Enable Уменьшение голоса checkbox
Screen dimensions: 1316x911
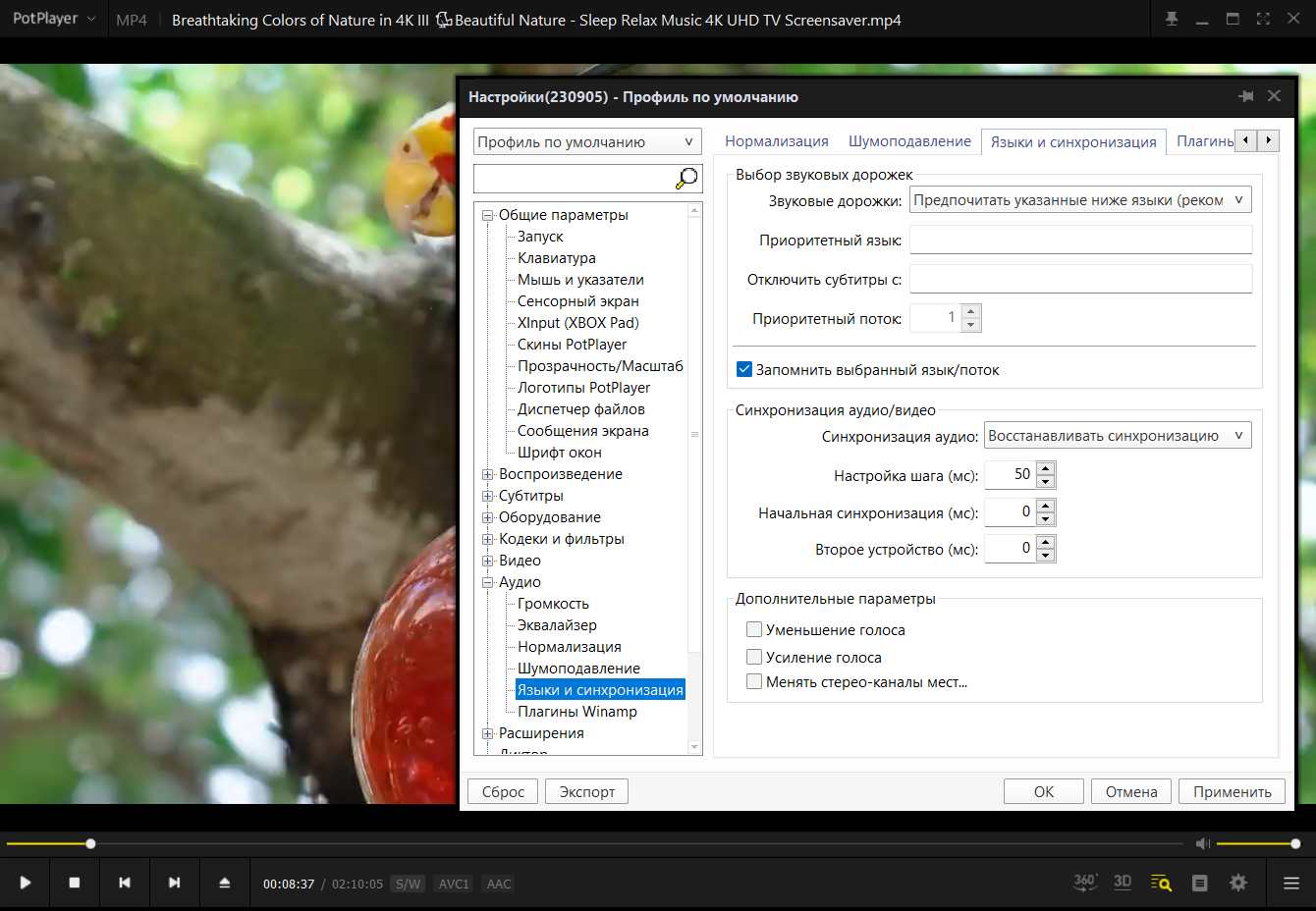point(754,629)
